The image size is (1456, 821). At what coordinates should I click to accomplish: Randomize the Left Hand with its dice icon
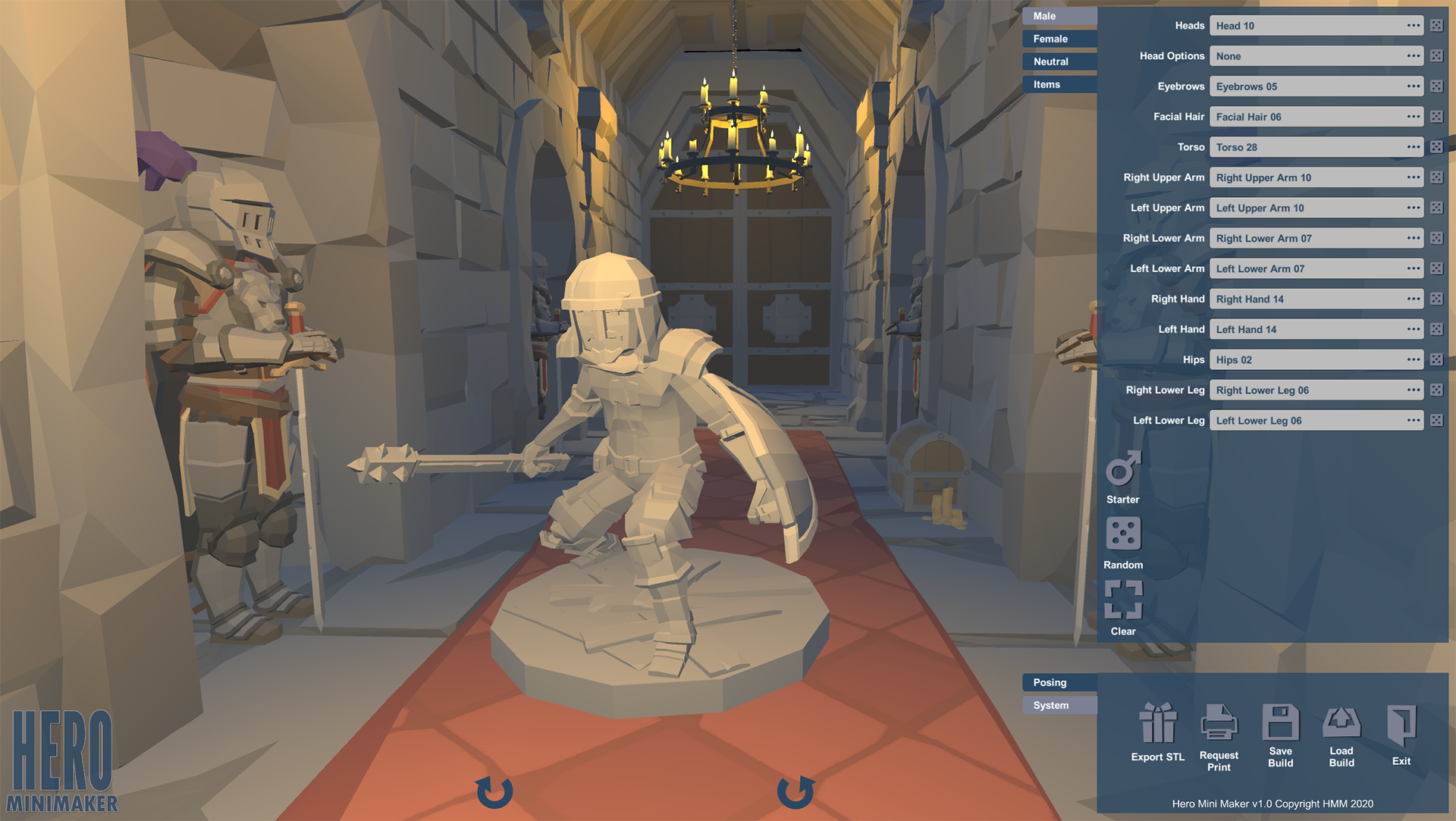(x=1436, y=329)
